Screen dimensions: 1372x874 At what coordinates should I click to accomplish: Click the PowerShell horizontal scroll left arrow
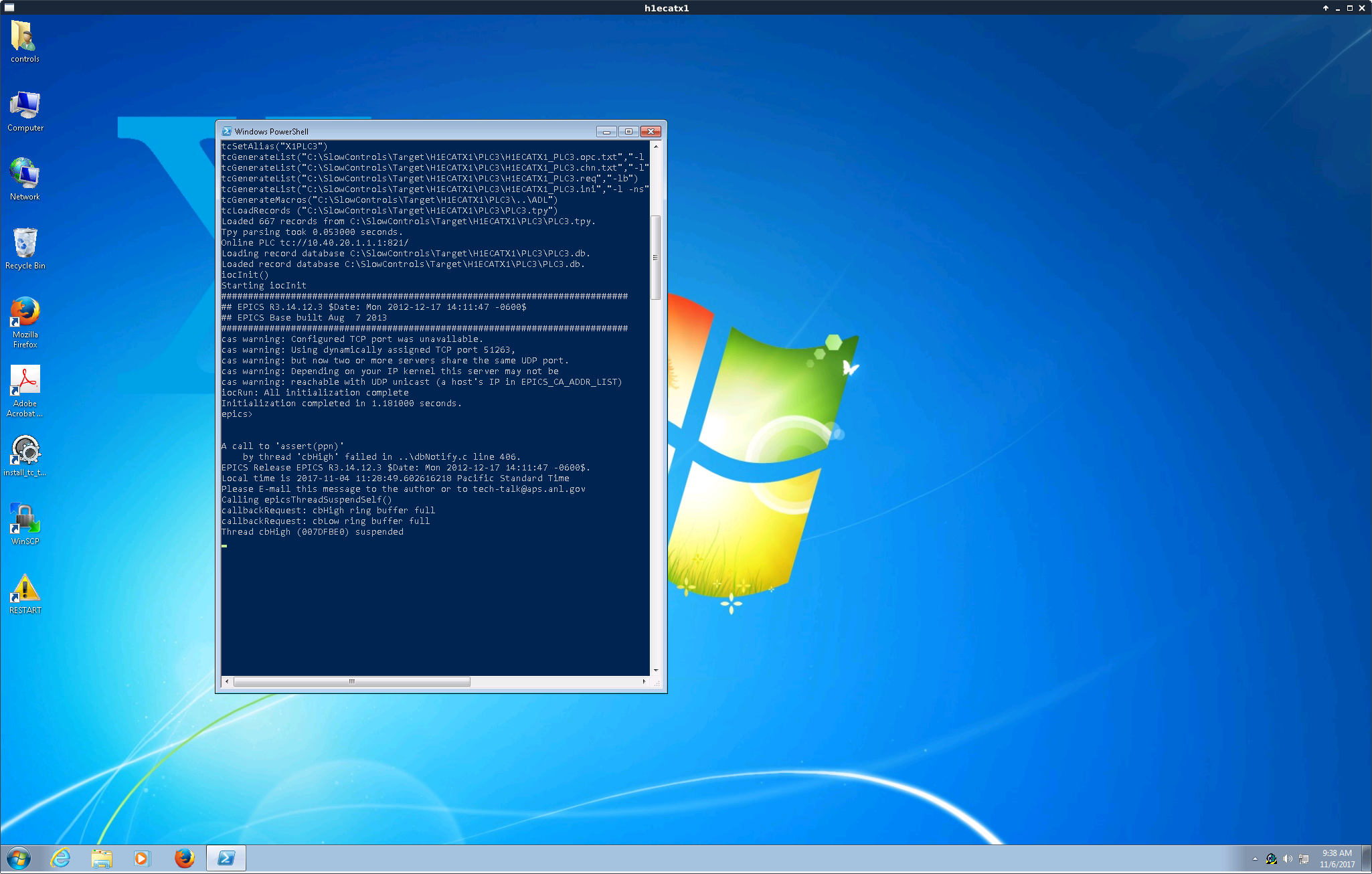tap(227, 682)
